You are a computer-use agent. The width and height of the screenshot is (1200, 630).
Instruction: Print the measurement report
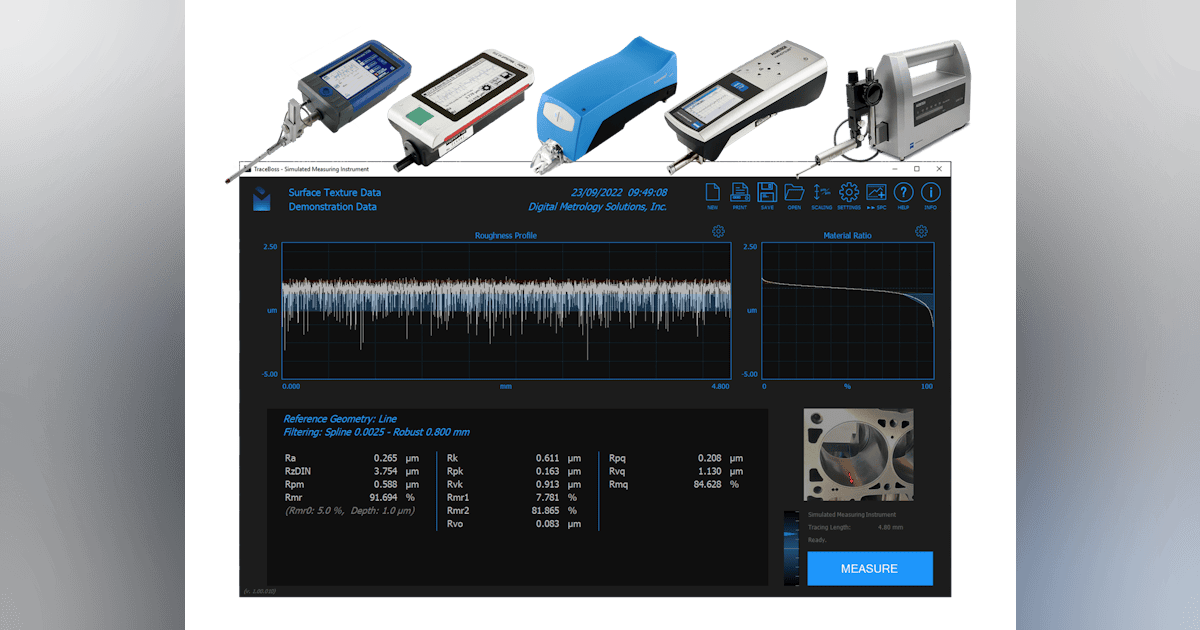740,190
